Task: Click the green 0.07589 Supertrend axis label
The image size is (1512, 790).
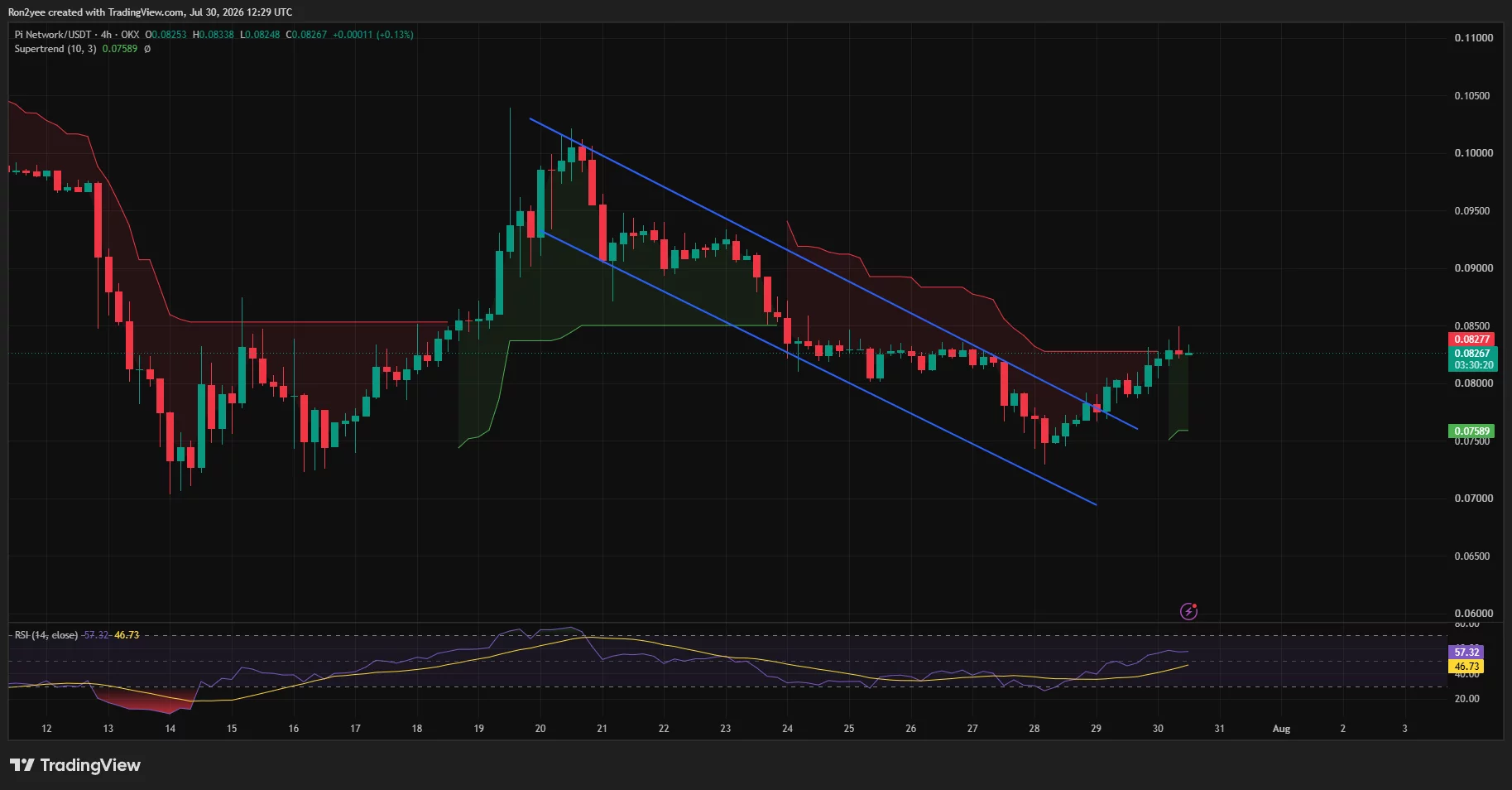Action: point(1472,431)
